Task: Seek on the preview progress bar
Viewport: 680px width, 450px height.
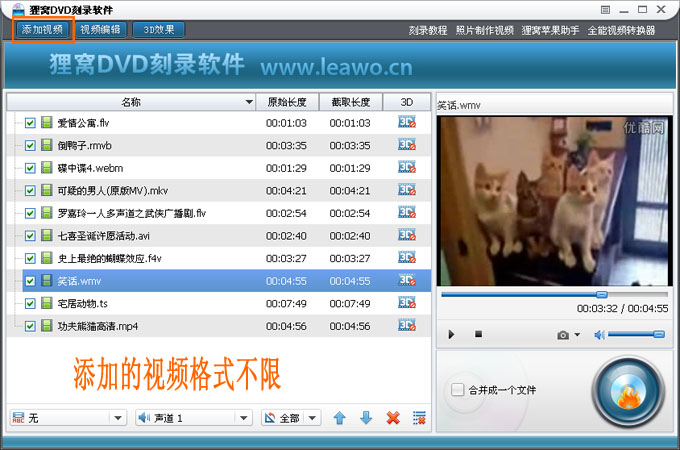Action: pyautogui.click(x=554, y=295)
